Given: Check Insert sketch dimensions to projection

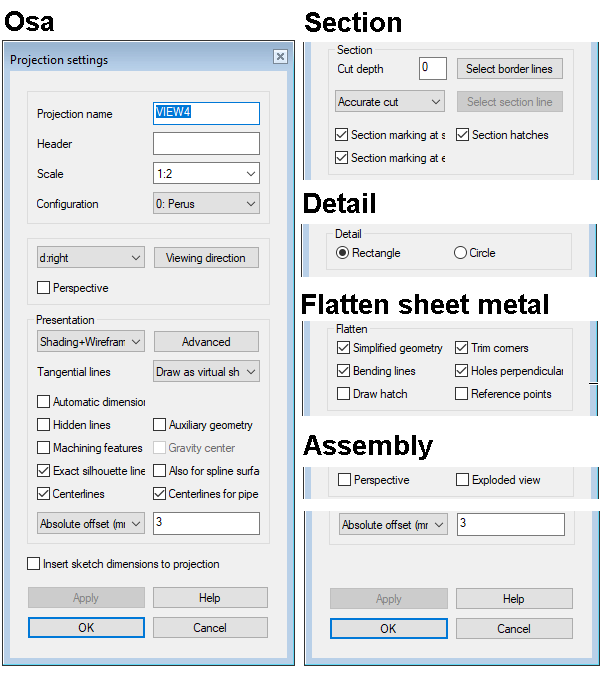Looking at the screenshot, I should [x=34, y=564].
